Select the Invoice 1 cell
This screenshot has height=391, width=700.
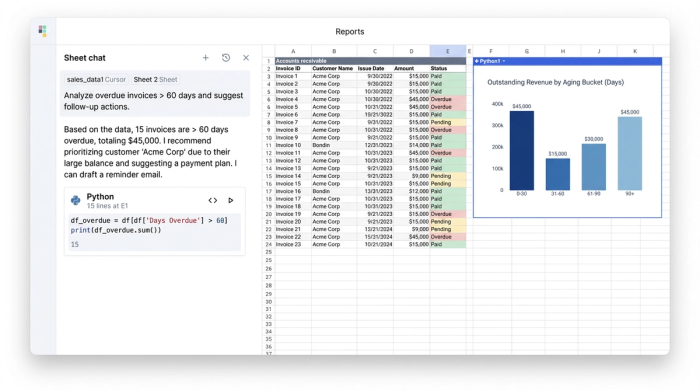[x=293, y=76]
